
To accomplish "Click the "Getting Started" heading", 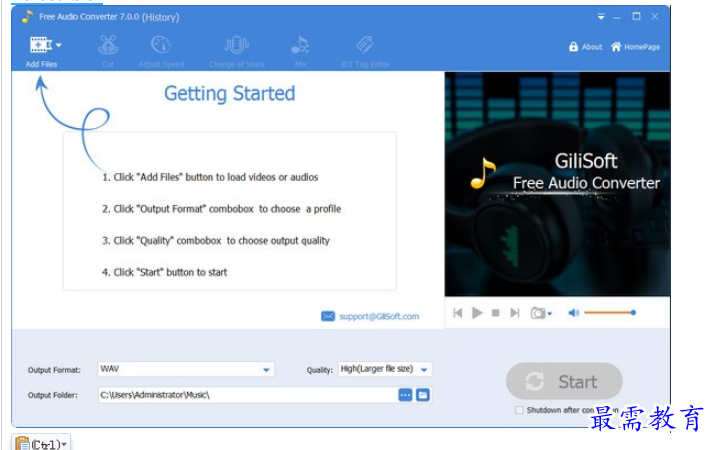I will point(229,94).
